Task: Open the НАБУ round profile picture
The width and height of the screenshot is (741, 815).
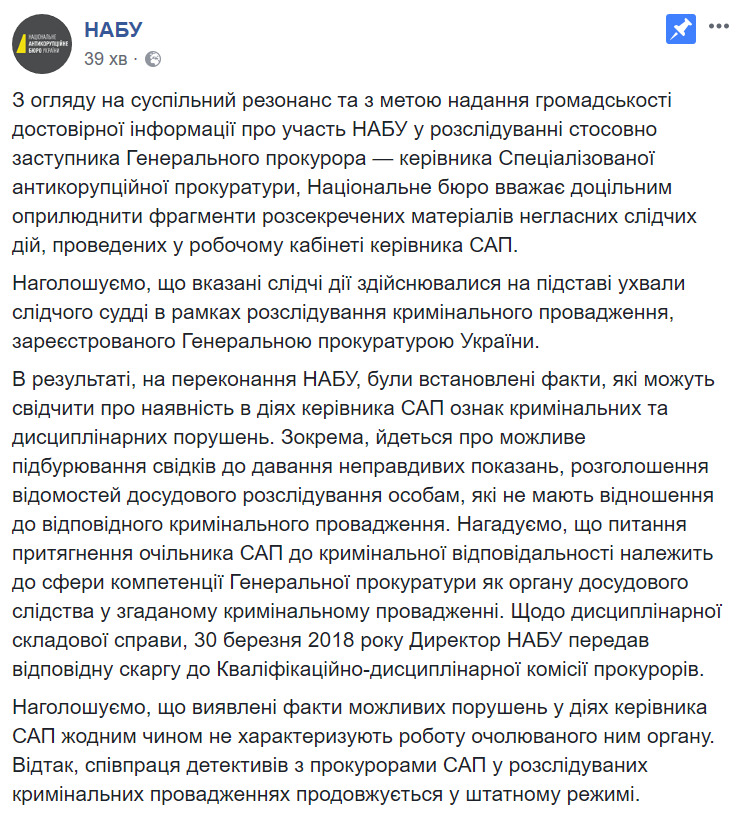Action: 42,44
